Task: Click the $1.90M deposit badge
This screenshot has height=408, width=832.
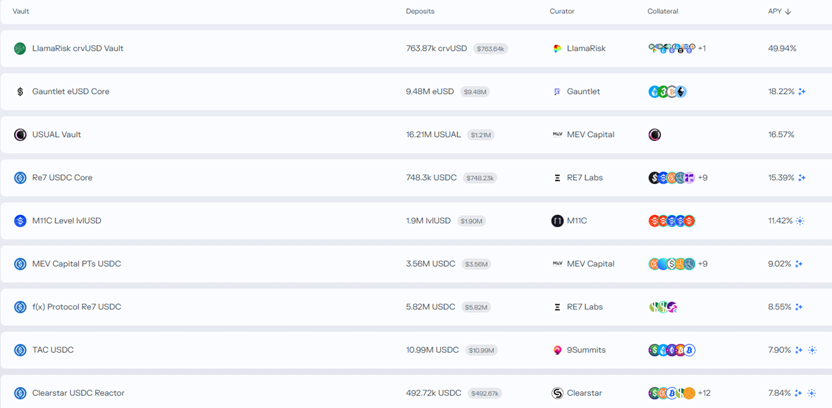Action: point(471,221)
